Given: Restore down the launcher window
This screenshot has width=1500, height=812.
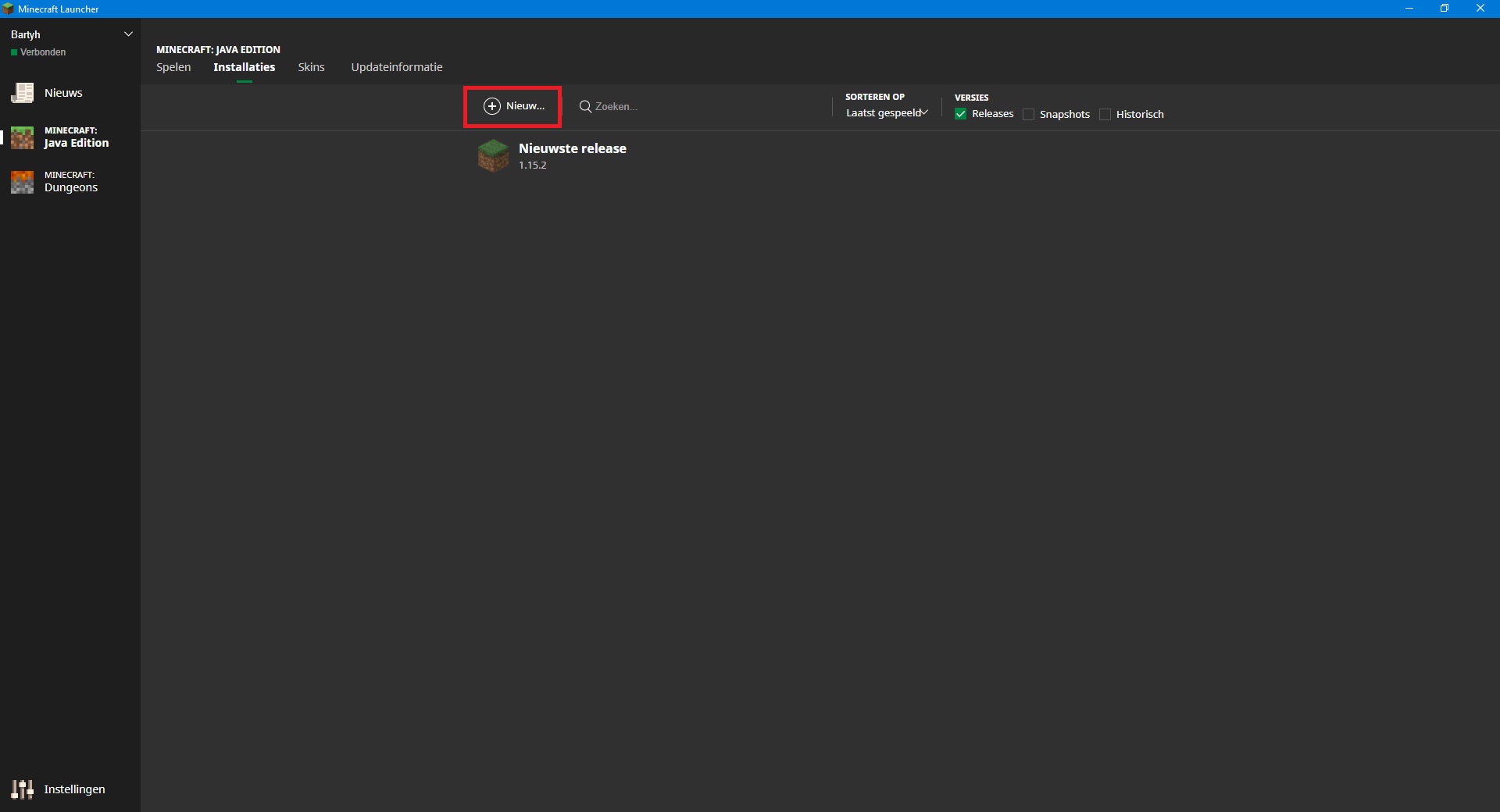Looking at the screenshot, I should tap(1445, 9).
